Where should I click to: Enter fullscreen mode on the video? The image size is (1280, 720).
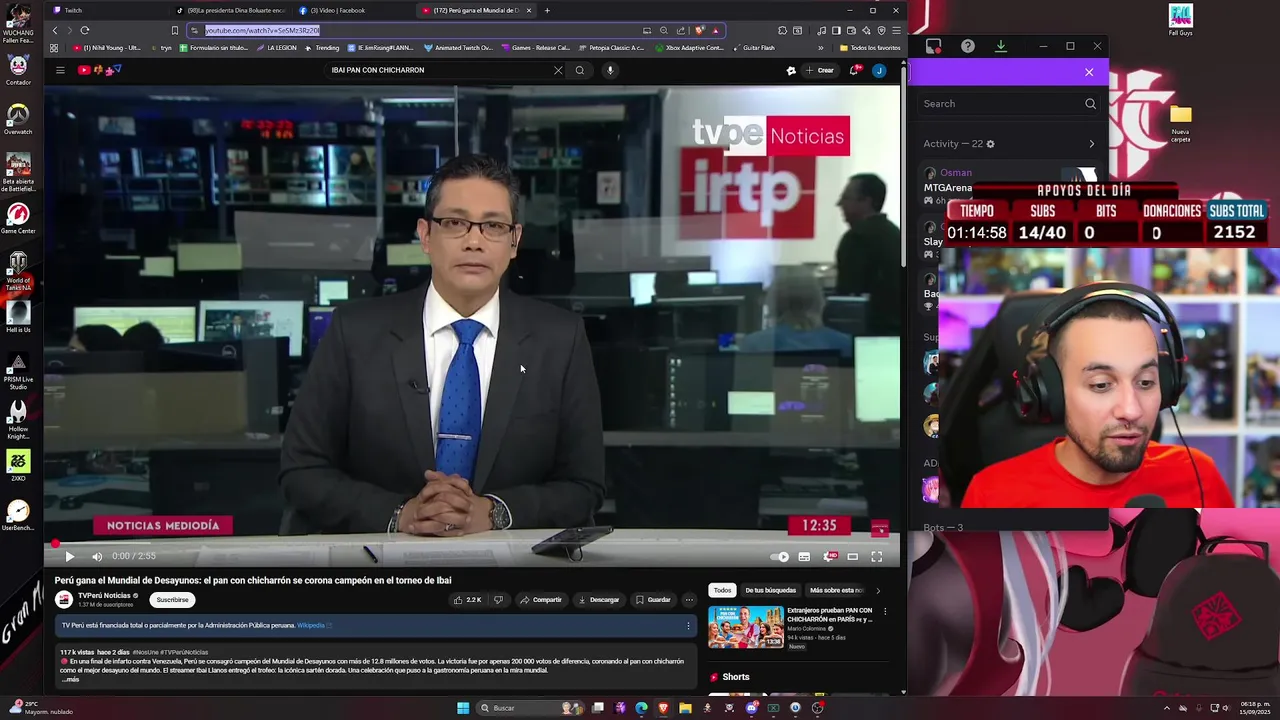point(877,557)
